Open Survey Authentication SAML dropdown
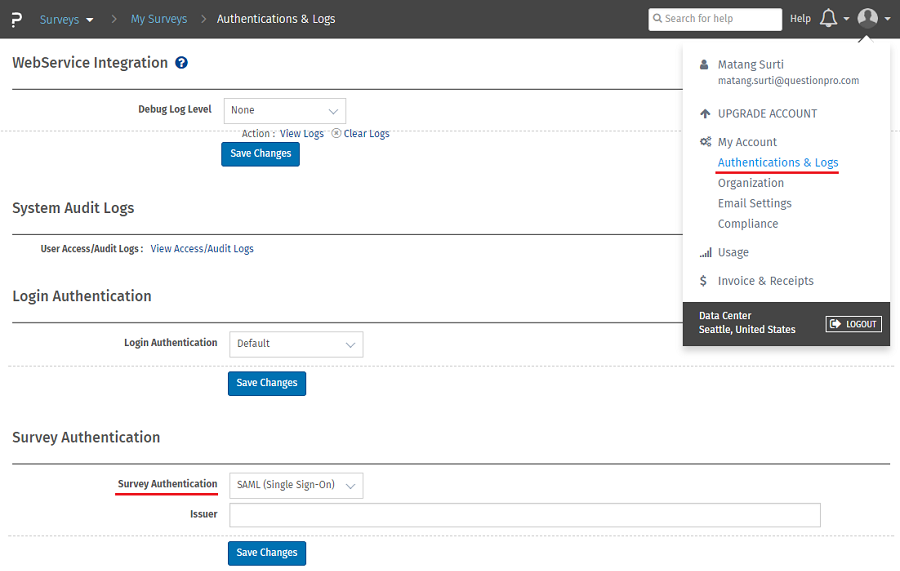Screen dimensions: 900x571 tap(296, 485)
